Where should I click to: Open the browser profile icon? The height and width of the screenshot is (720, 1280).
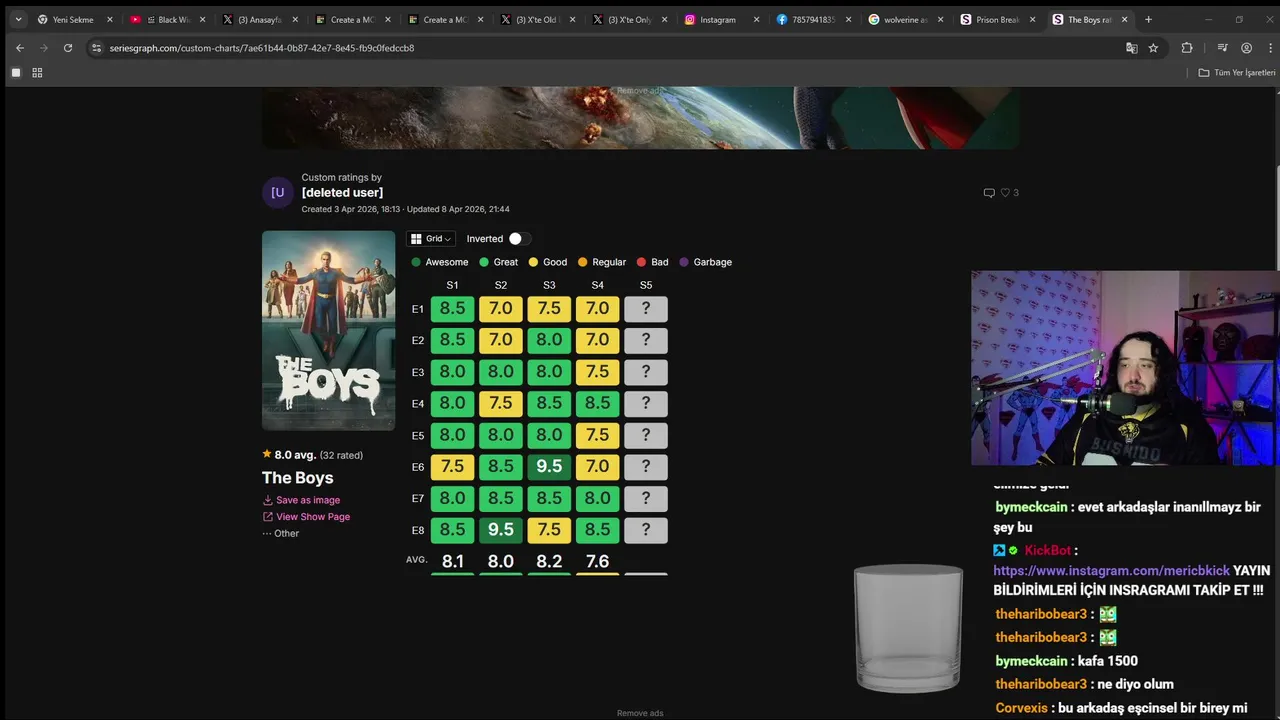(1246, 48)
